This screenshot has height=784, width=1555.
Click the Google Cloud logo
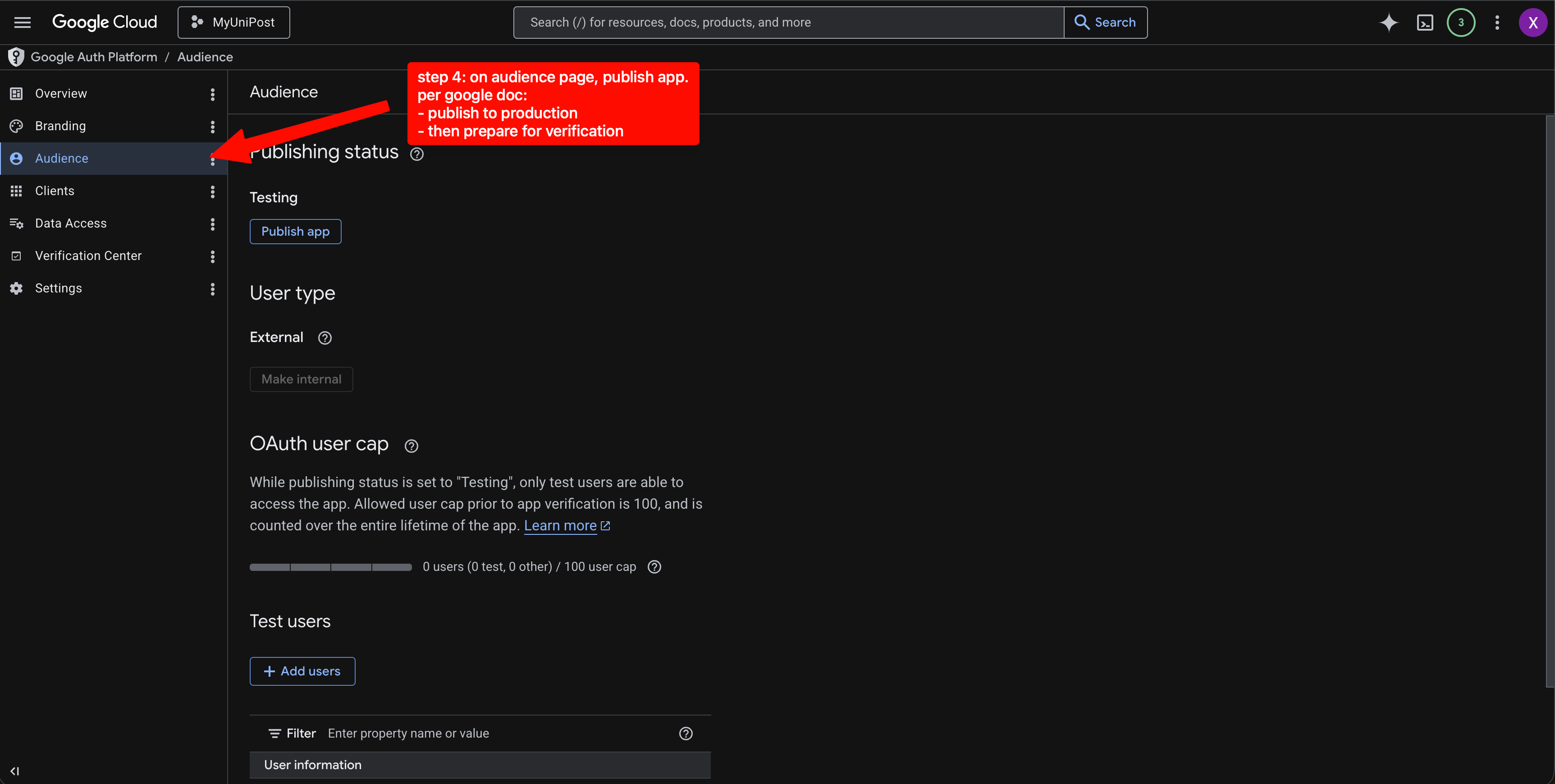[105, 23]
